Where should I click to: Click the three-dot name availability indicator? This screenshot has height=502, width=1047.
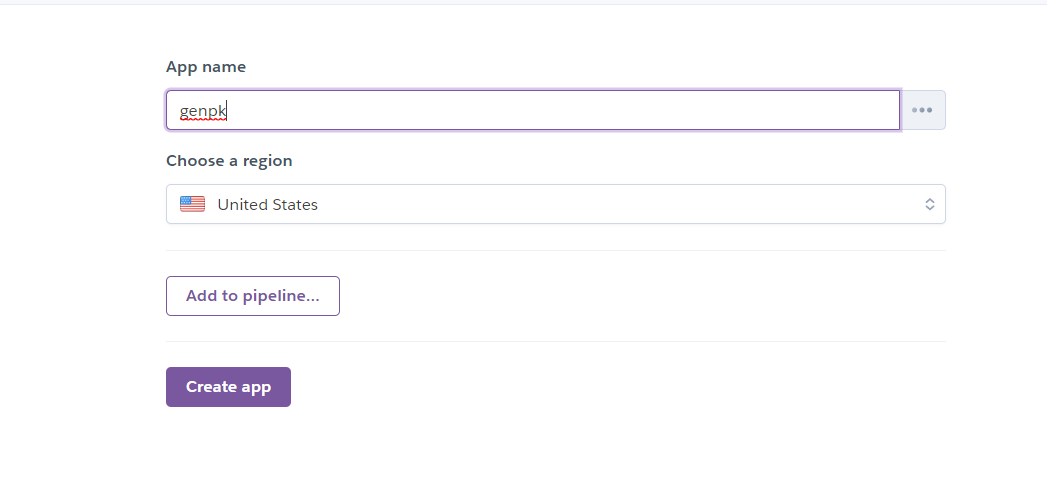(x=922, y=110)
